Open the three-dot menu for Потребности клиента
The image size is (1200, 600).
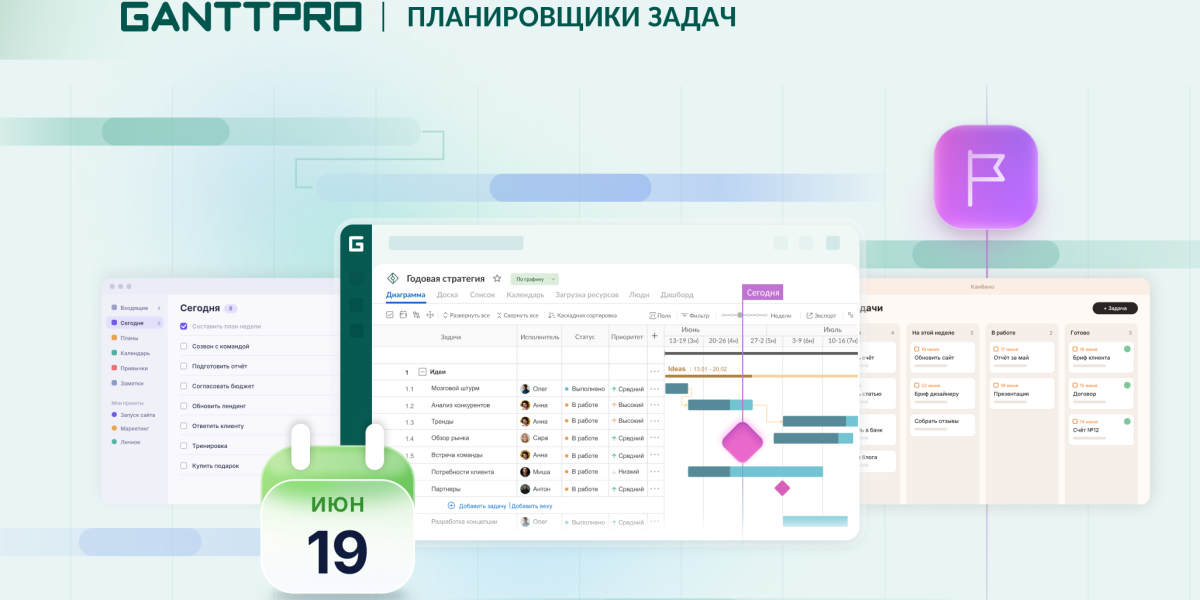click(655, 471)
